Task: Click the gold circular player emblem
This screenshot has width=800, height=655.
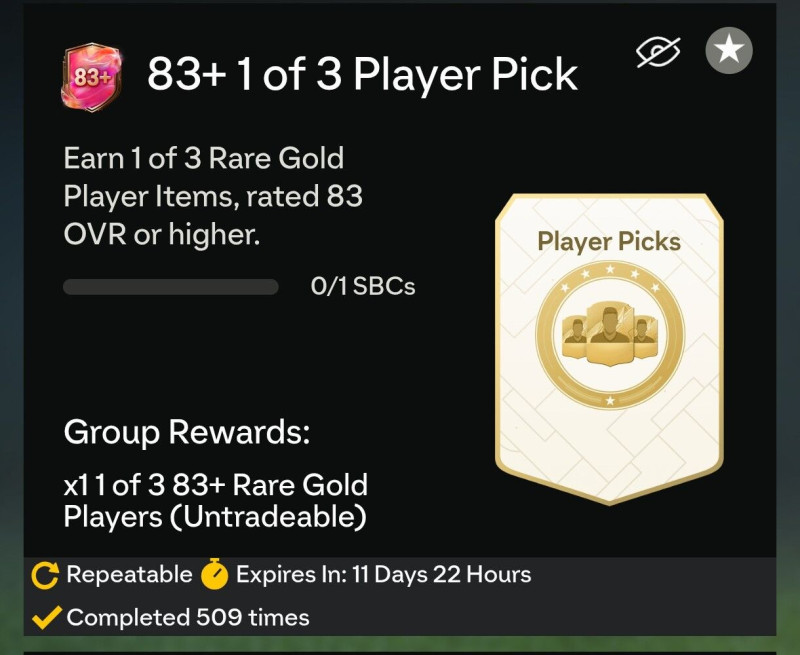Action: (610, 336)
